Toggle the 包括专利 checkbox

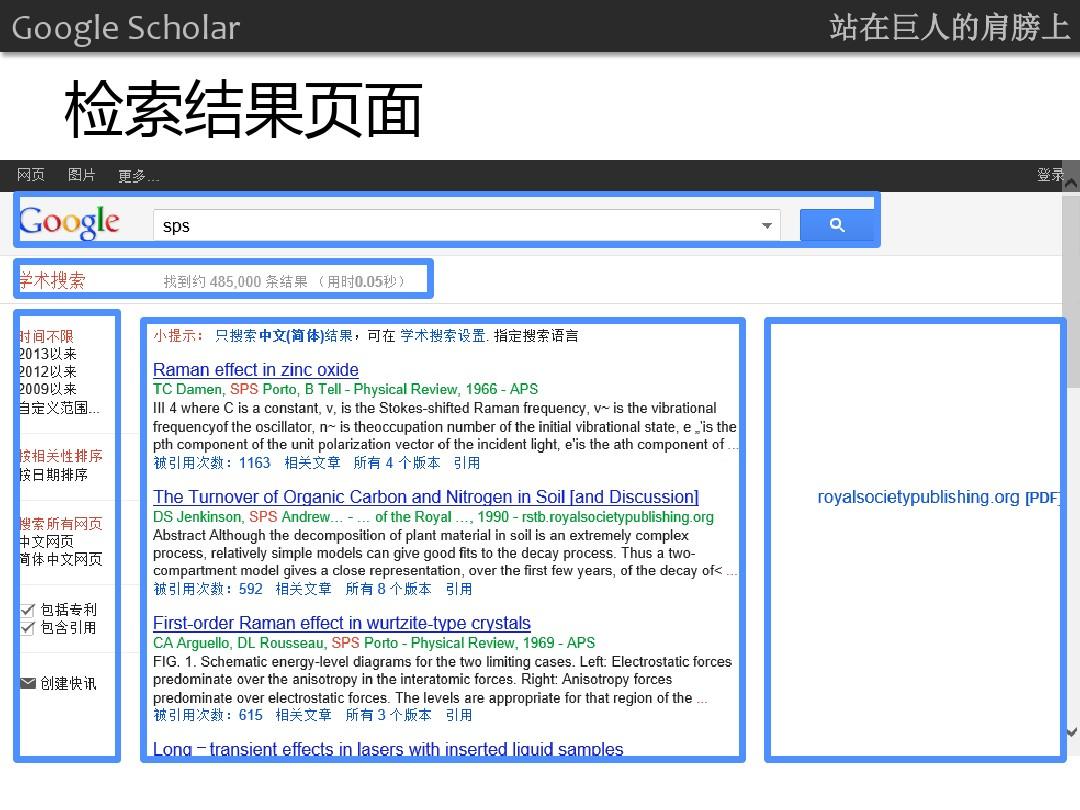(28, 610)
